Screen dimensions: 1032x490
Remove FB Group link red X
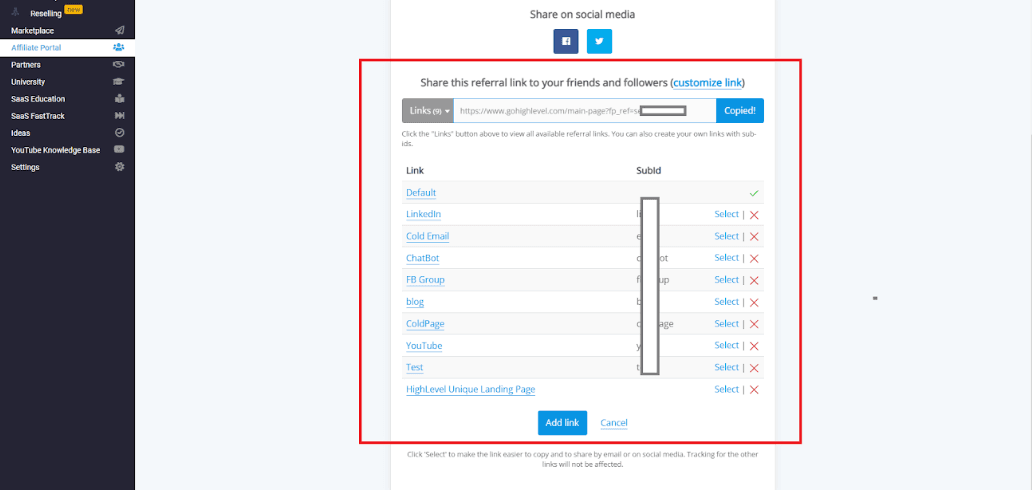[754, 281]
